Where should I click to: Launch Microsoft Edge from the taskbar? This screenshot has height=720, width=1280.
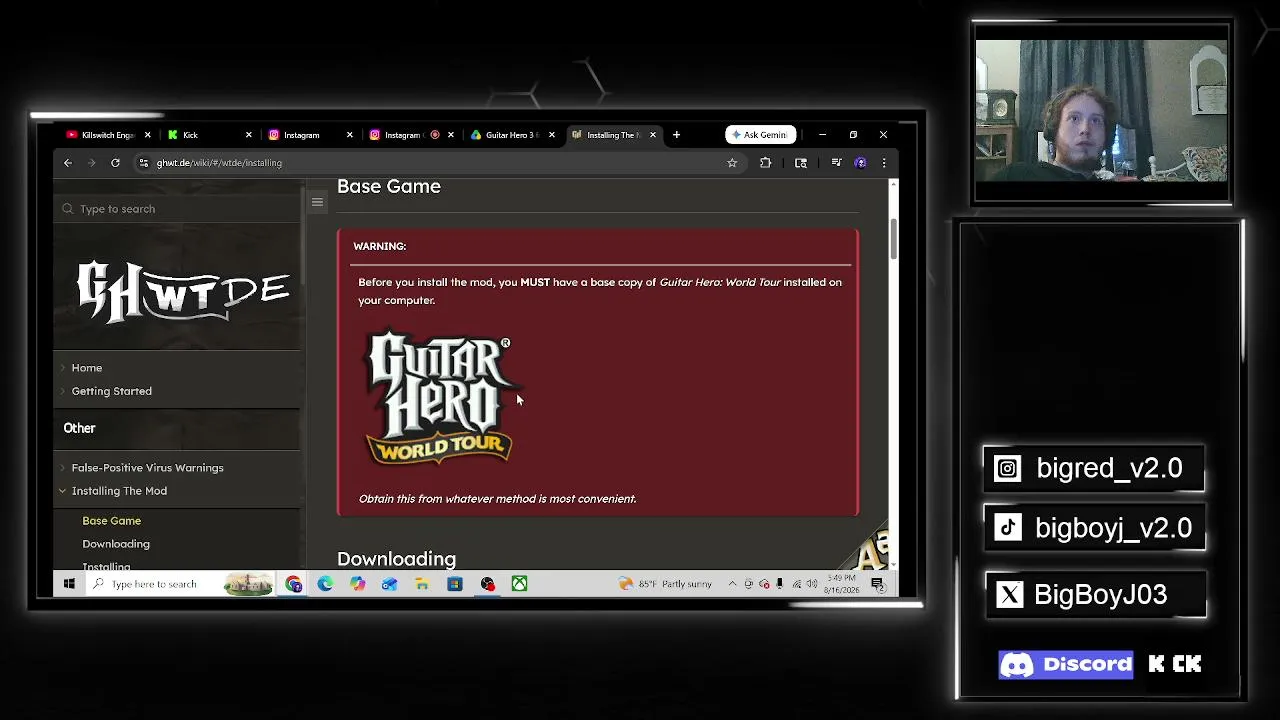coord(325,584)
